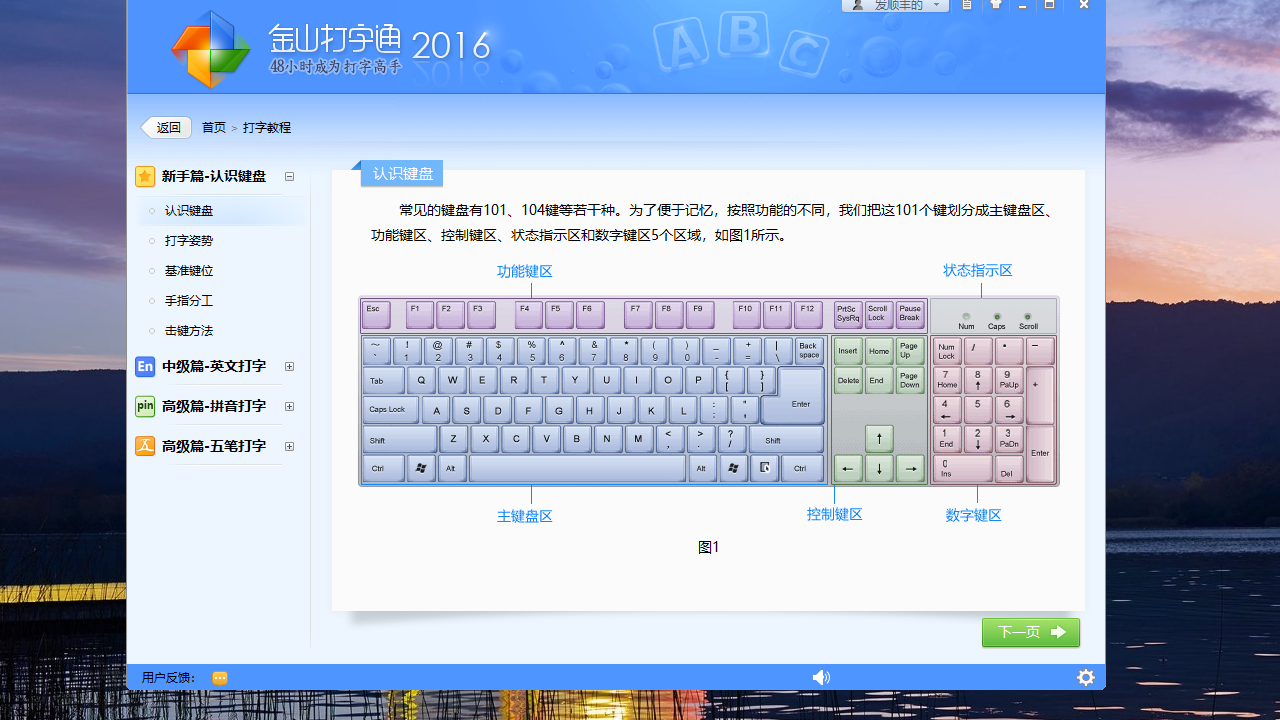Screen dimensions: 1280x720
Task: Expand the 中级篇-英文打字 section
Action: (289, 367)
